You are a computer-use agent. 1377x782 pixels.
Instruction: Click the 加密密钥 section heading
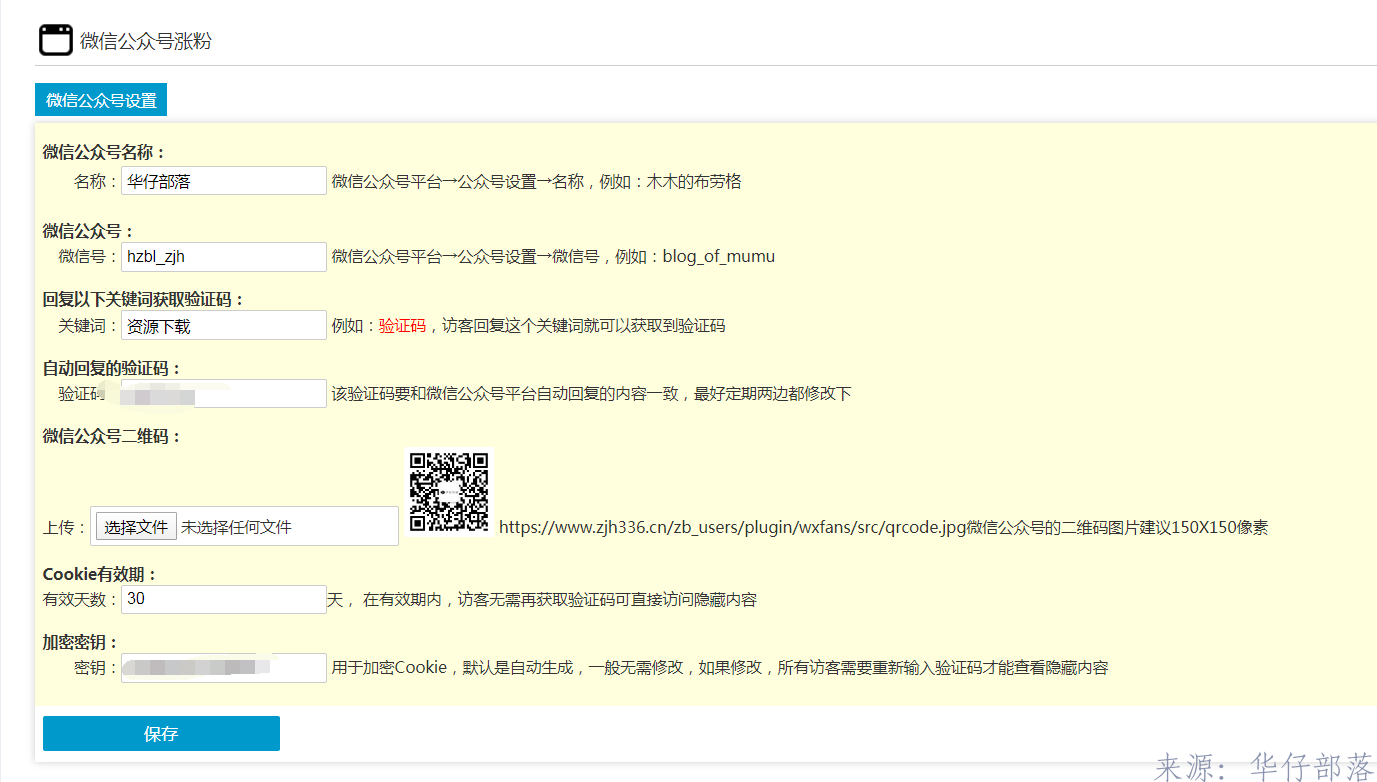[80, 642]
